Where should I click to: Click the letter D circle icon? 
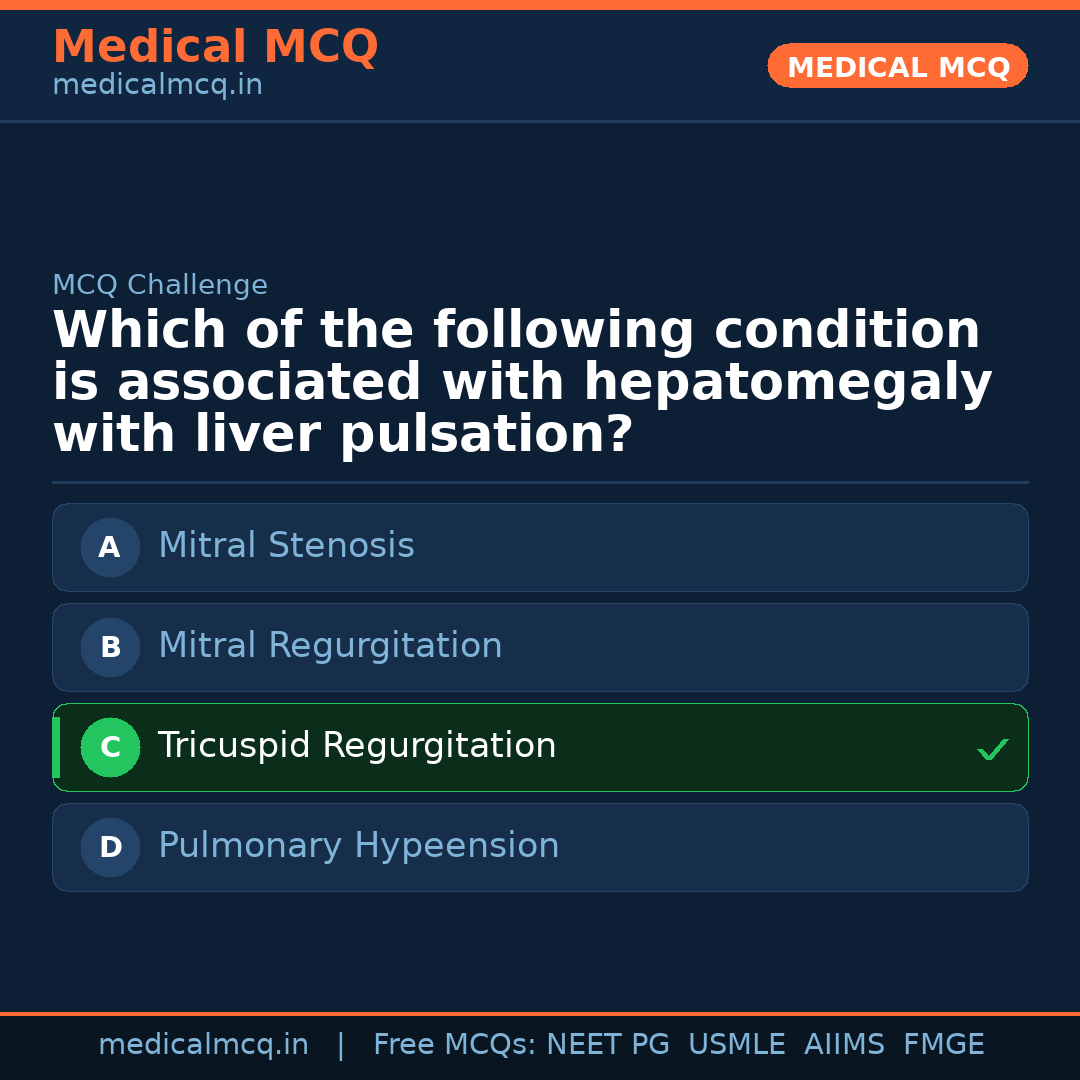click(x=110, y=847)
